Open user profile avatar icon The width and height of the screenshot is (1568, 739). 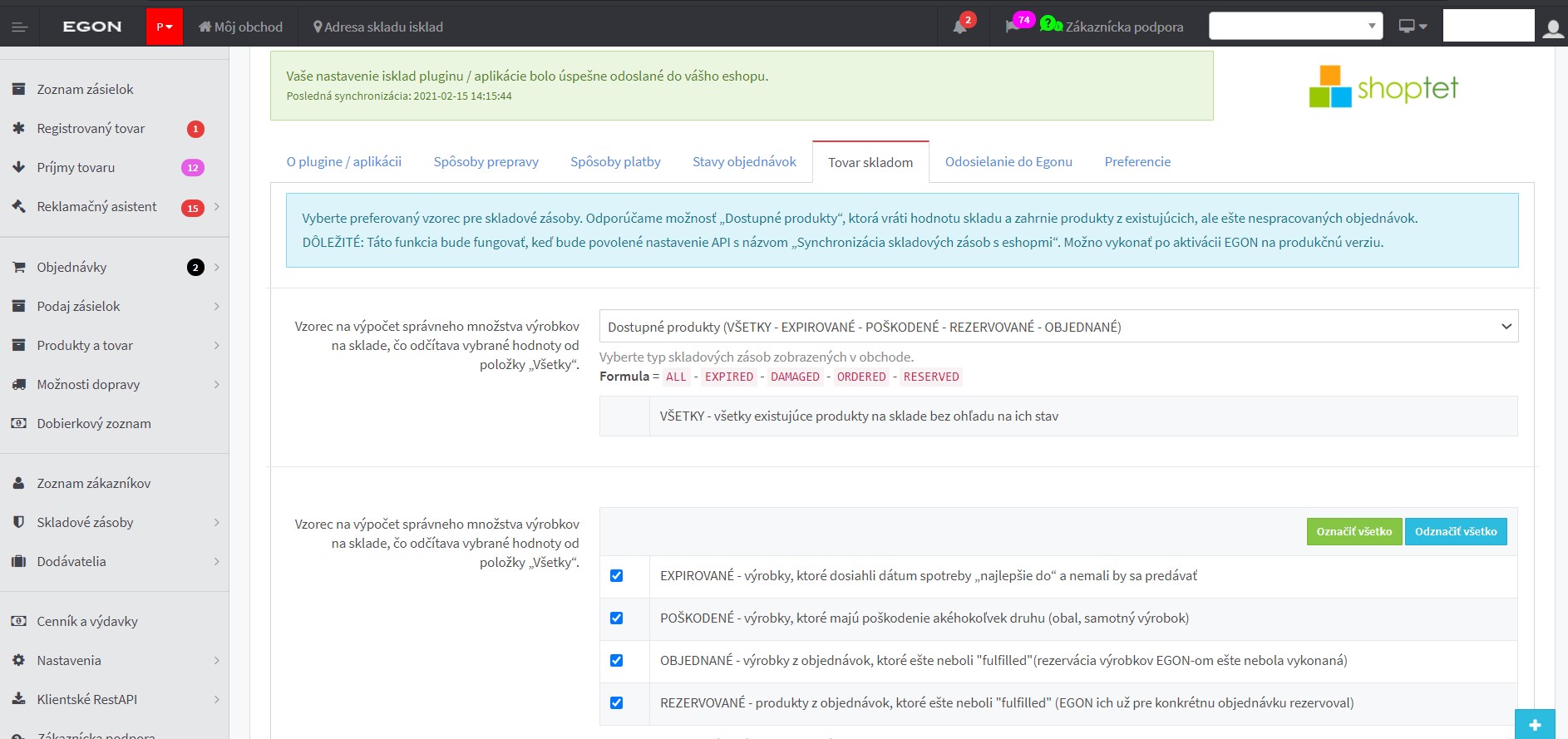(x=1552, y=29)
